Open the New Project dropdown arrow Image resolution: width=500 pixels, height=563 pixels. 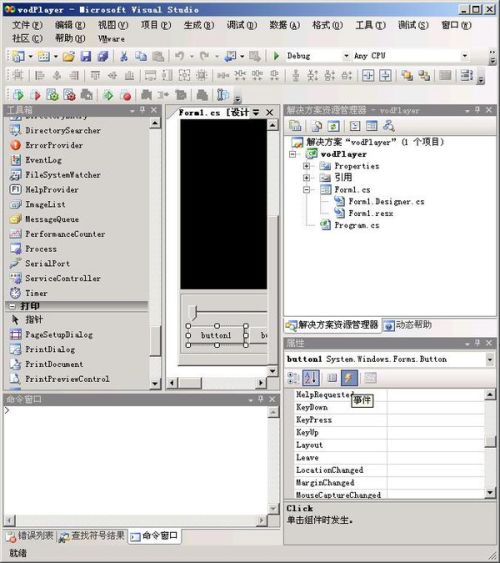[x=31, y=56]
